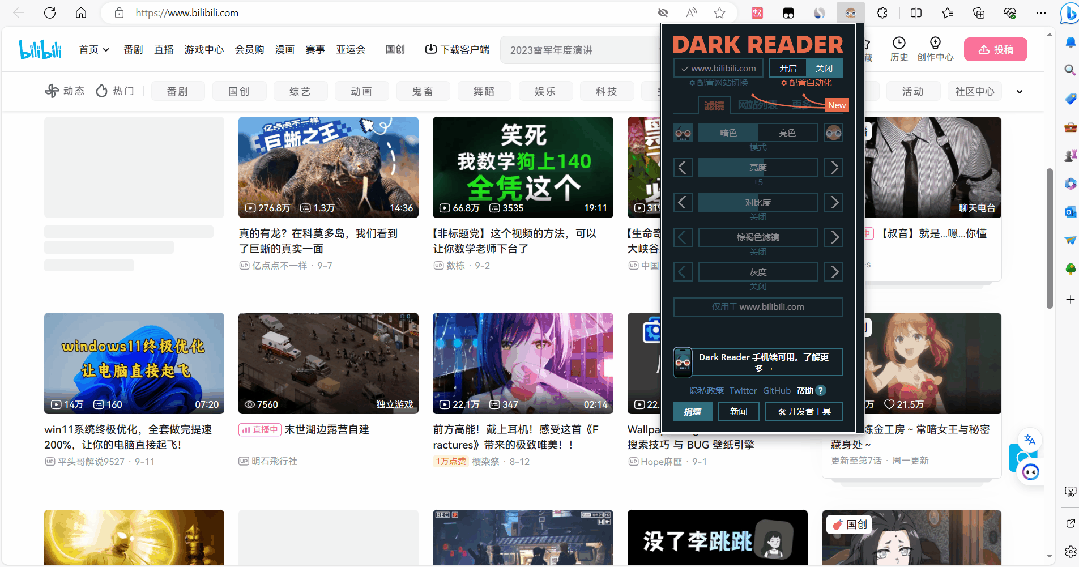Go to browser home icon
The height and width of the screenshot is (567, 1079).
pos(81,12)
